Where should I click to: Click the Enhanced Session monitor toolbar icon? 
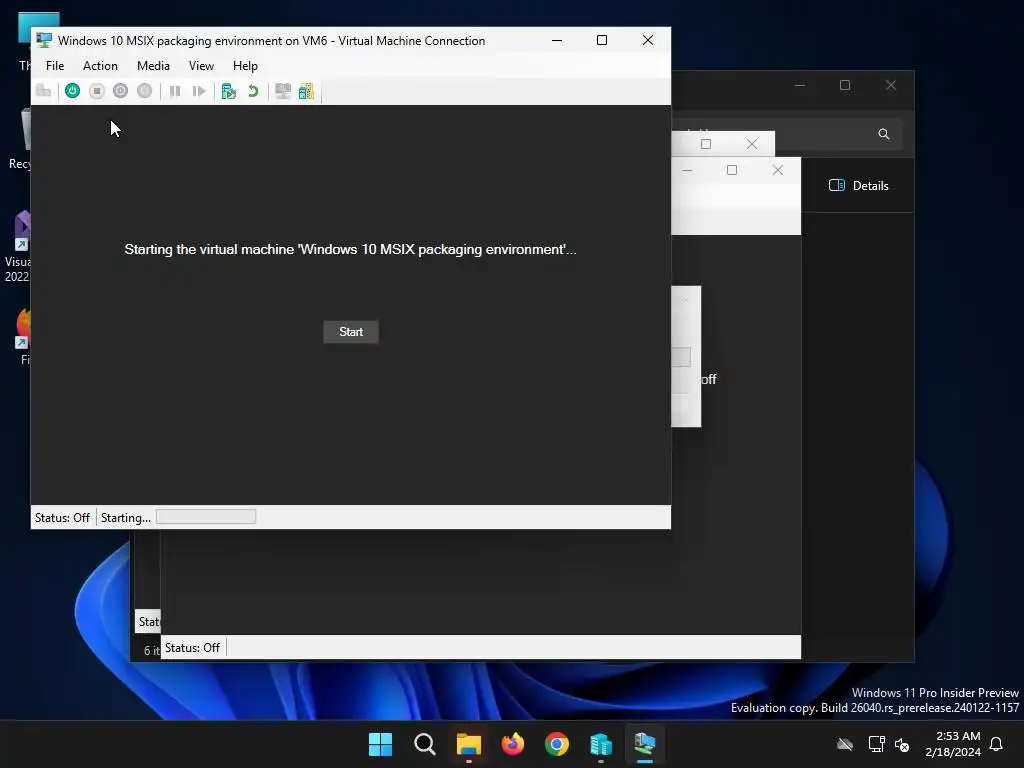[x=283, y=91]
